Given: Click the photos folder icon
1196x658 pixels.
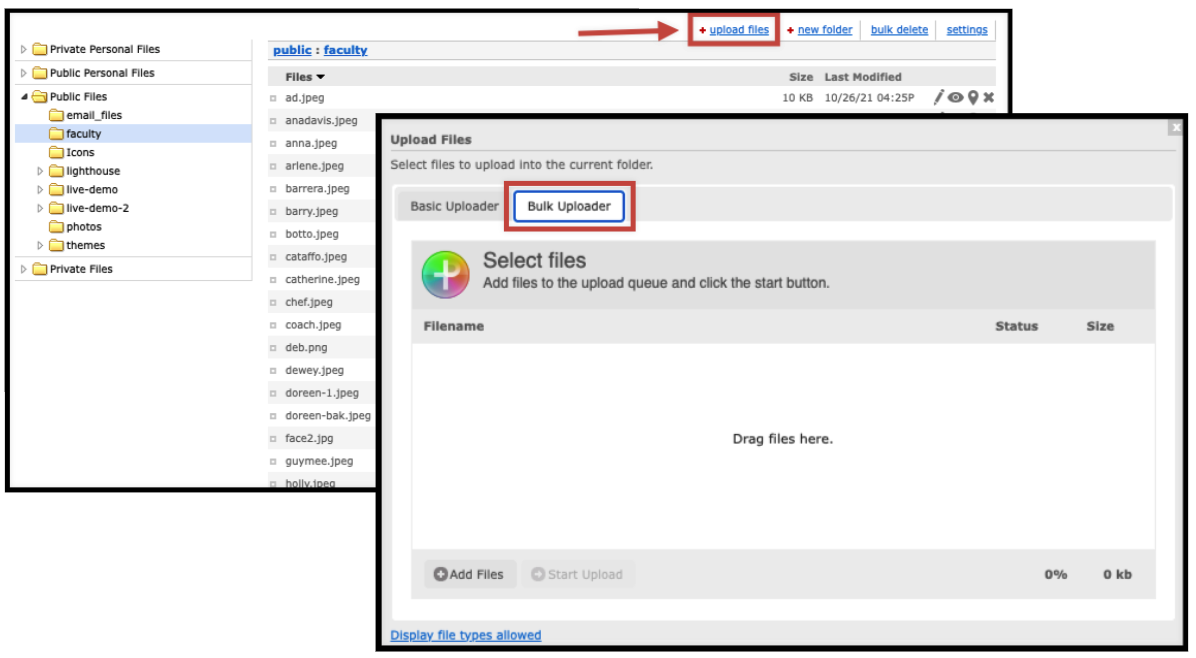Looking at the screenshot, I should [56, 226].
